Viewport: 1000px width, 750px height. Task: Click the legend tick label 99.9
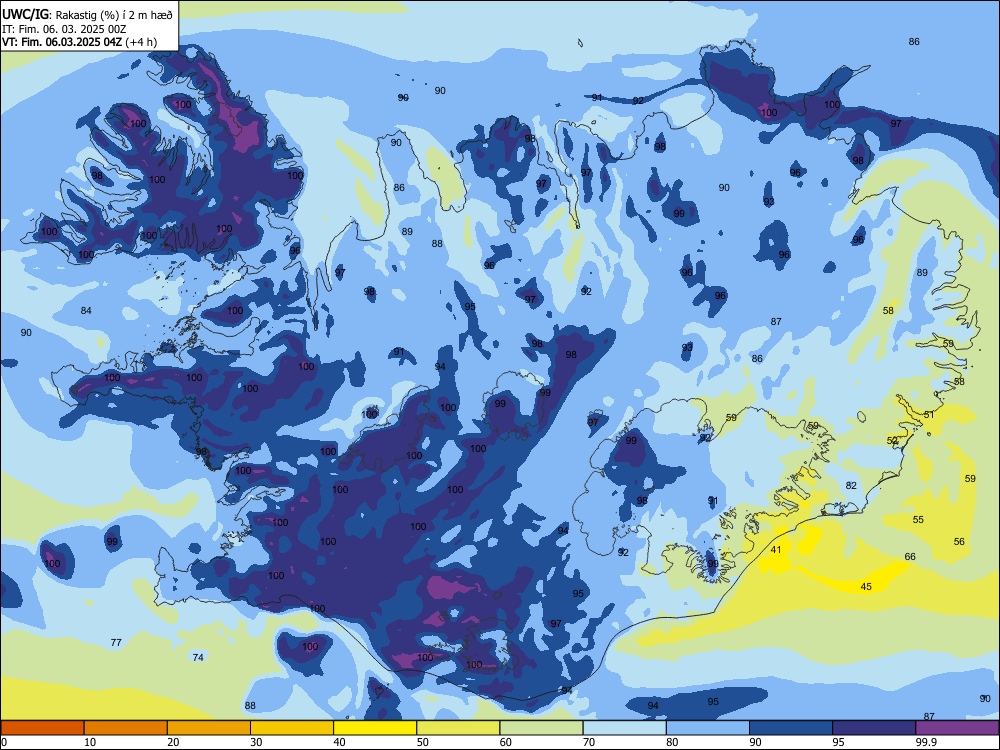tap(925, 742)
